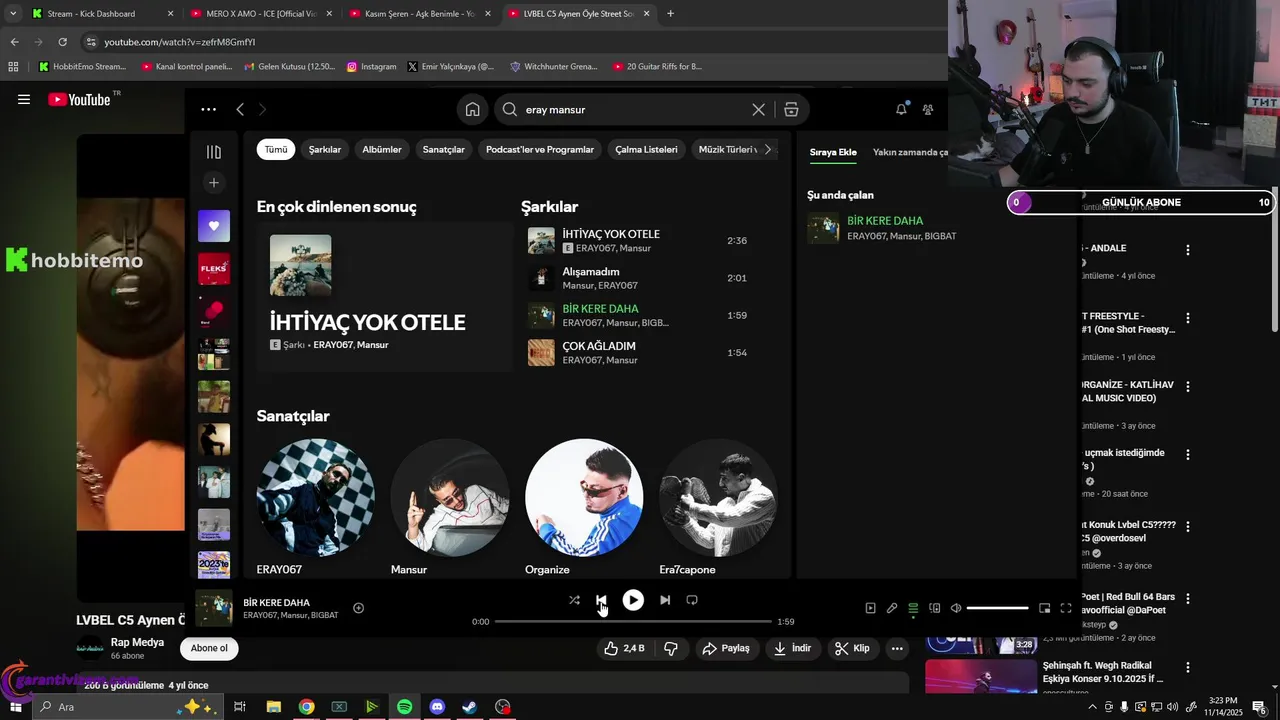
Task: Add BİR KERE DAHA to liked songs
Action: tap(358, 608)
